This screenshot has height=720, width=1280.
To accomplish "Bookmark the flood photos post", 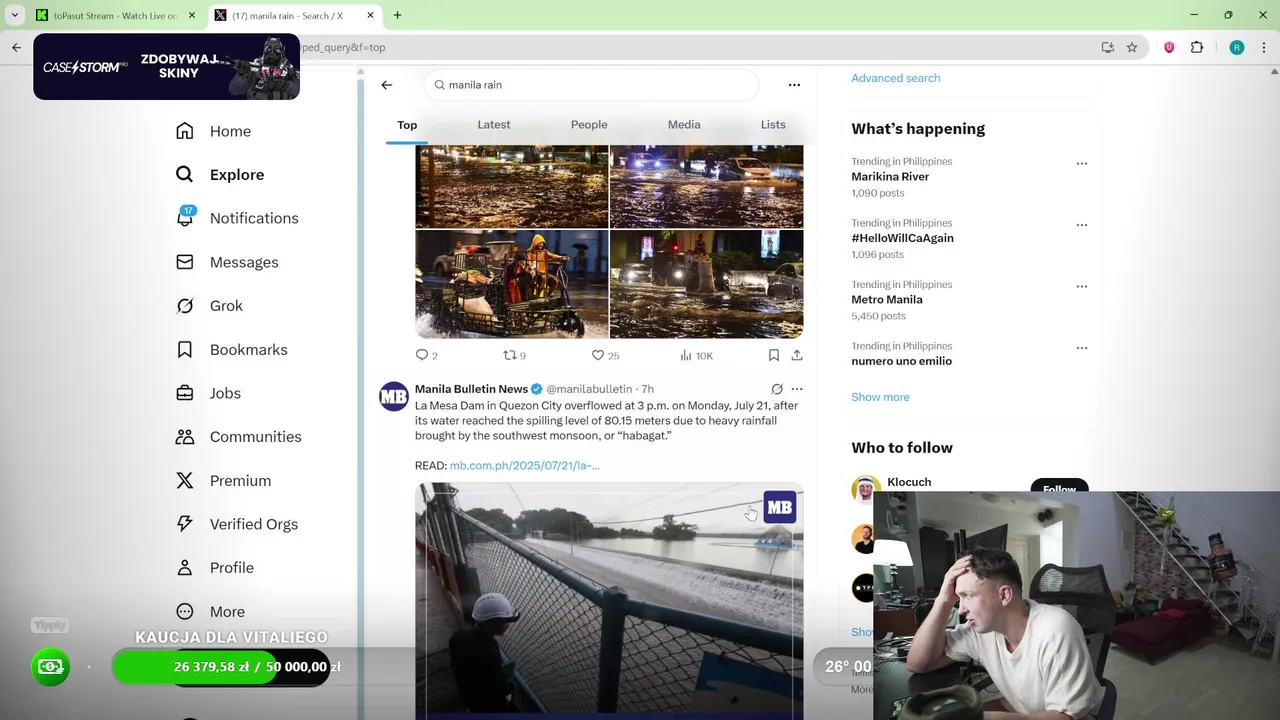I will 774,355.
